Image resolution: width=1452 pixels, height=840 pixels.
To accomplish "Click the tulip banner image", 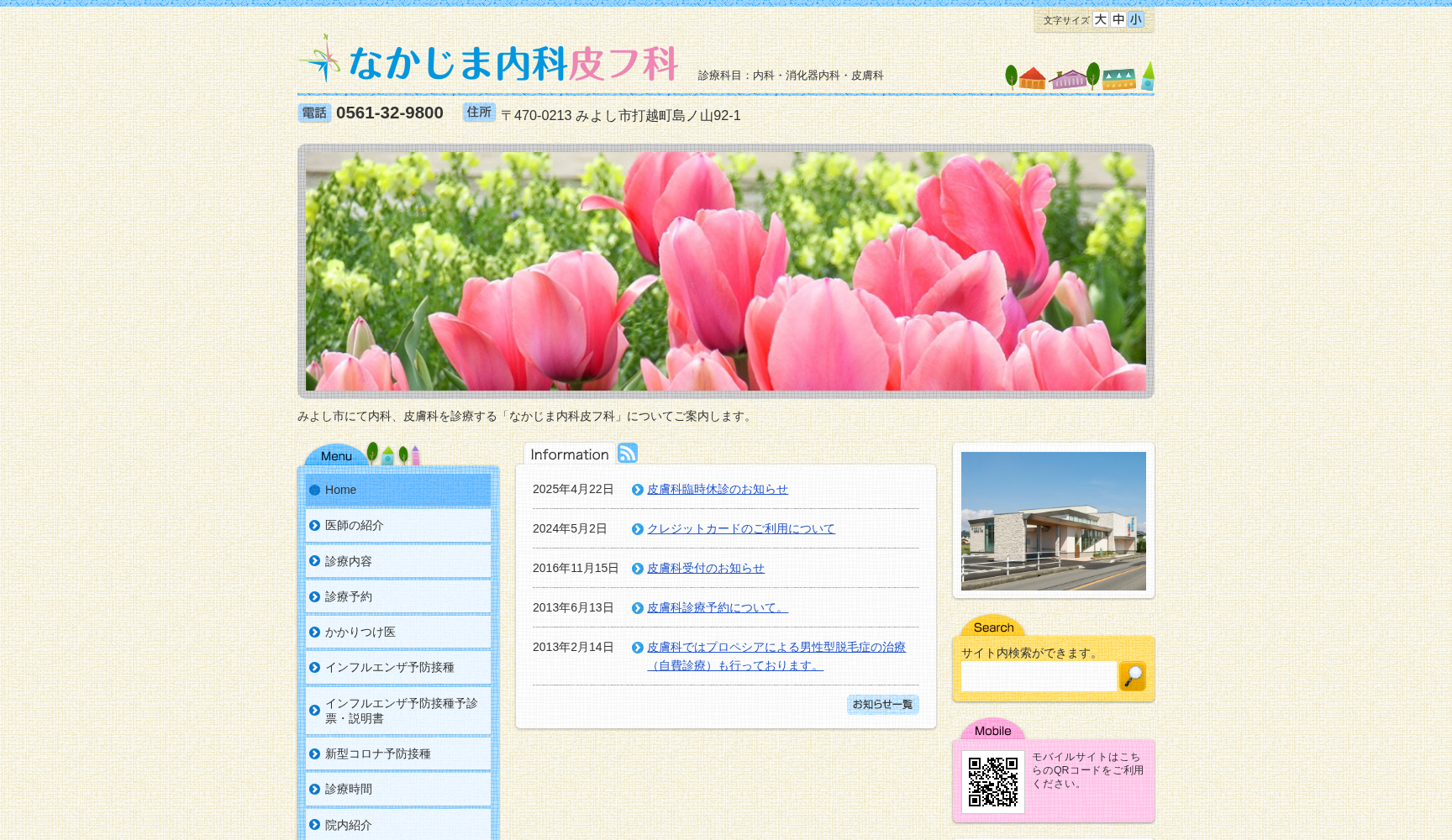I will 726,271.
